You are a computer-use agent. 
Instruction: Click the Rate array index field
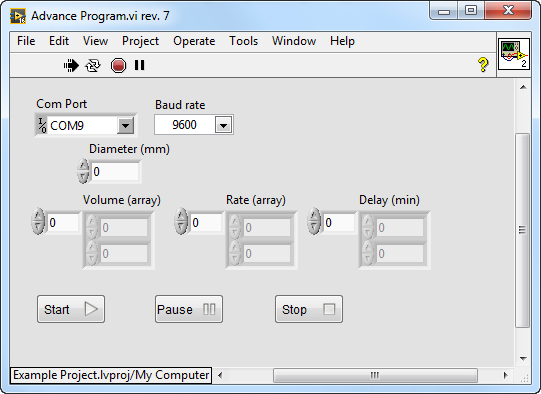point(206,223)
